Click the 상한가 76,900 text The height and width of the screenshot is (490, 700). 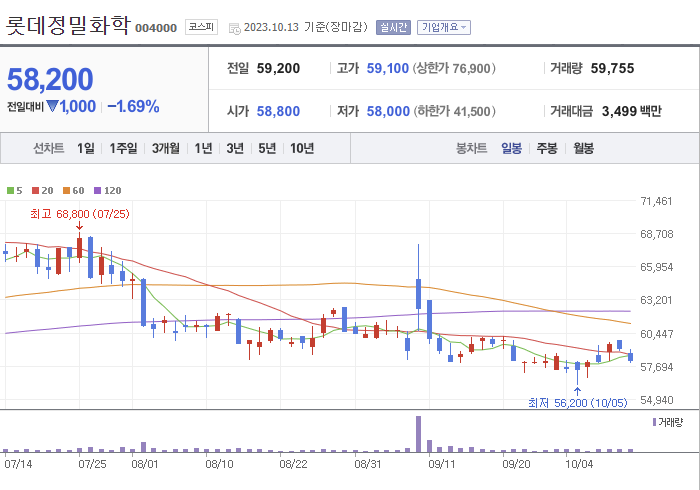coord(454,68)
